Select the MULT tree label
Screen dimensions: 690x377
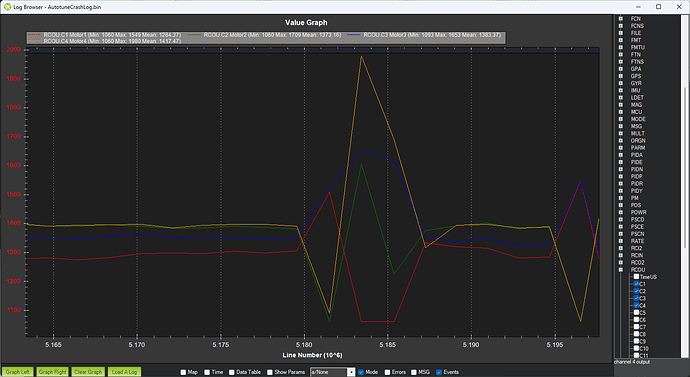click(638, 133)
